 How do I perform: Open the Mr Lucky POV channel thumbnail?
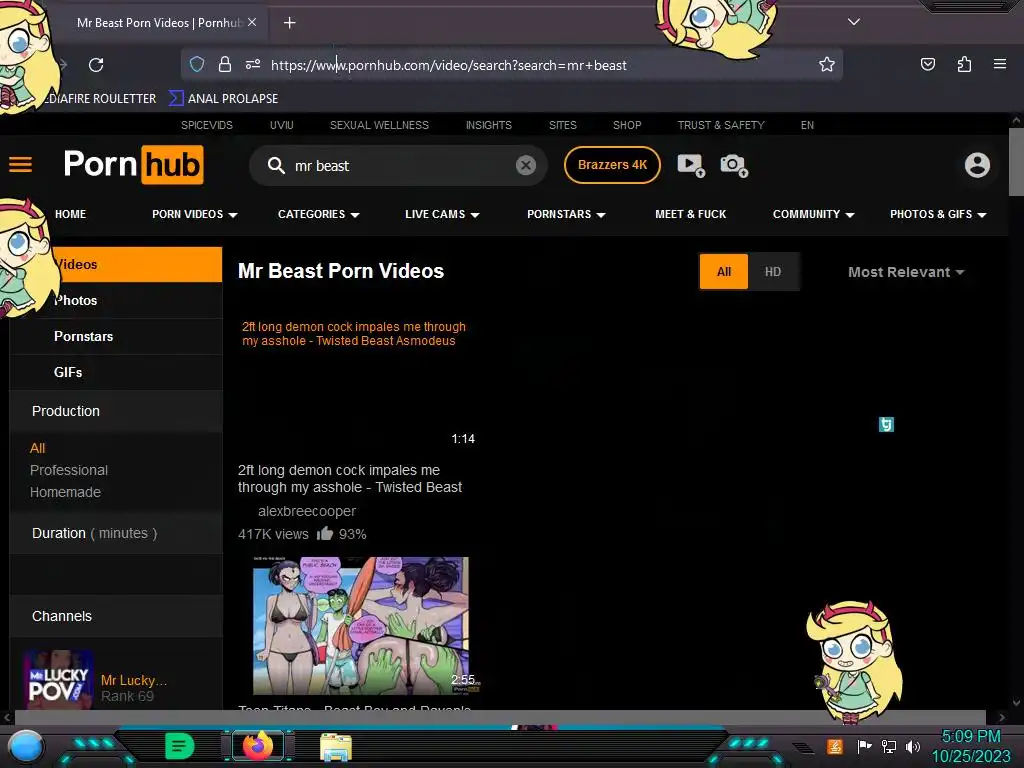(58, 680)
